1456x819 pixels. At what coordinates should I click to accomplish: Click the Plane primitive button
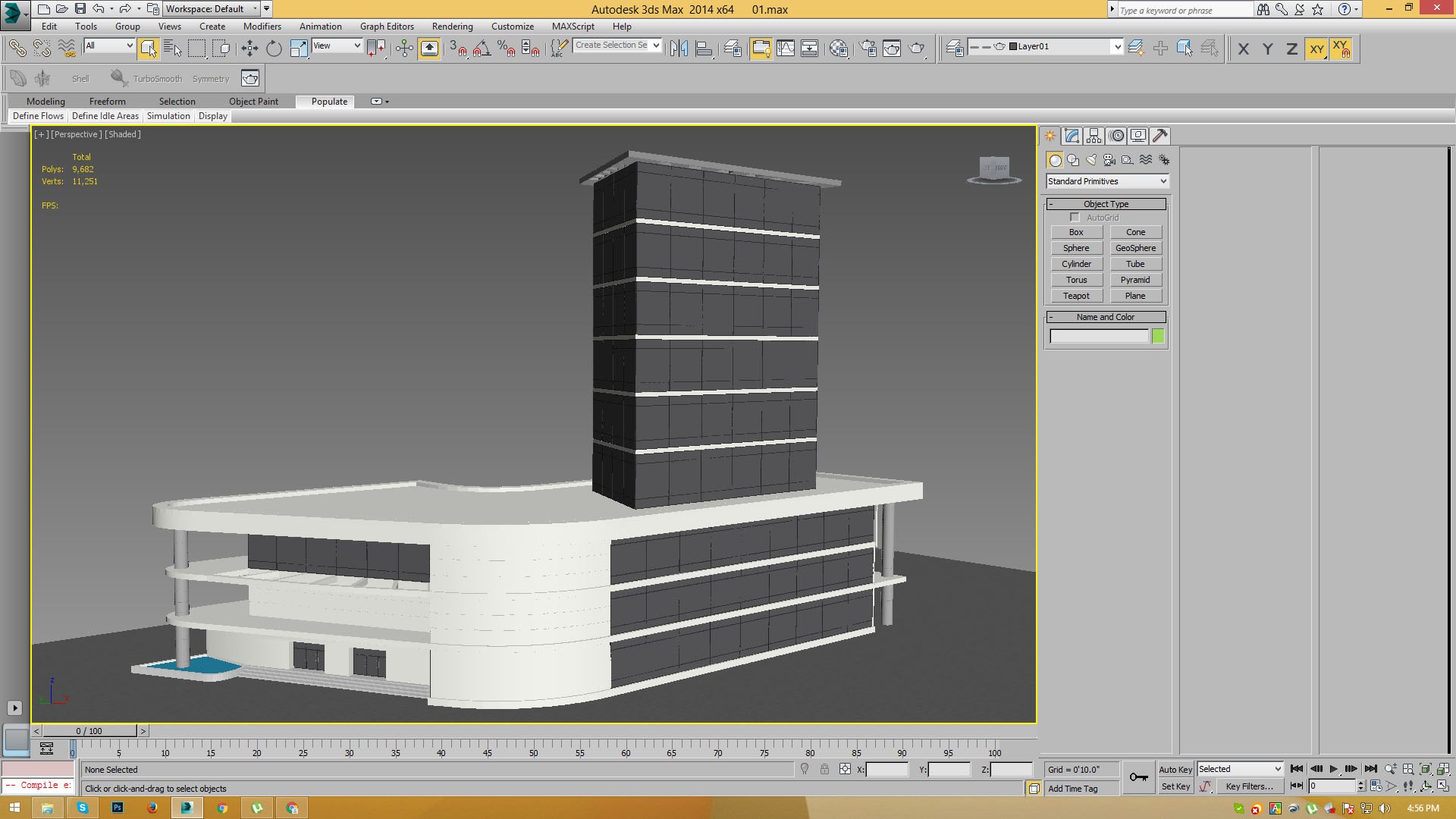[1135, 296]
